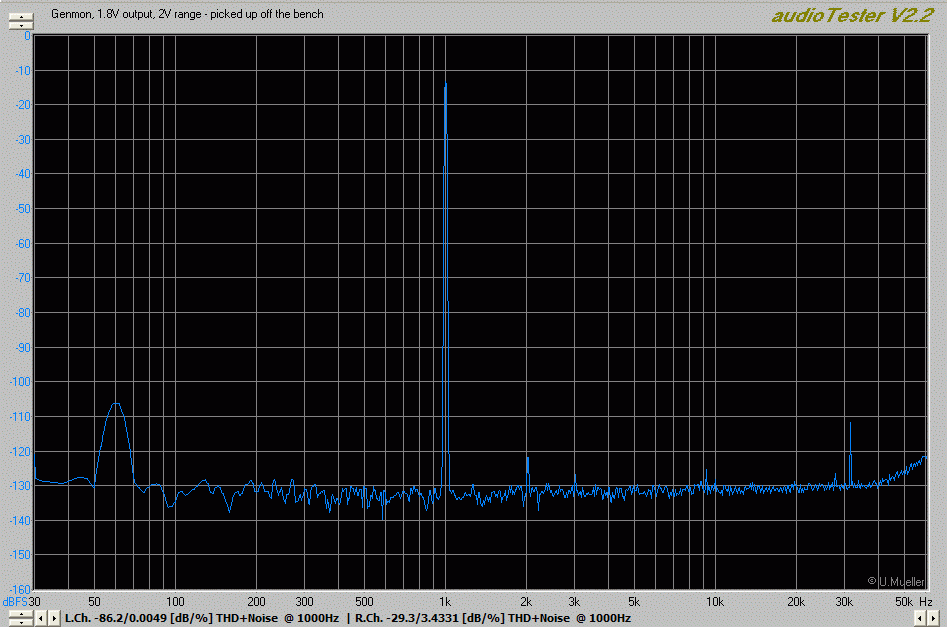Click the up arrow of the top-left stepper
The height and width of the screenshot is (627, 947).
tap(19, 16)
